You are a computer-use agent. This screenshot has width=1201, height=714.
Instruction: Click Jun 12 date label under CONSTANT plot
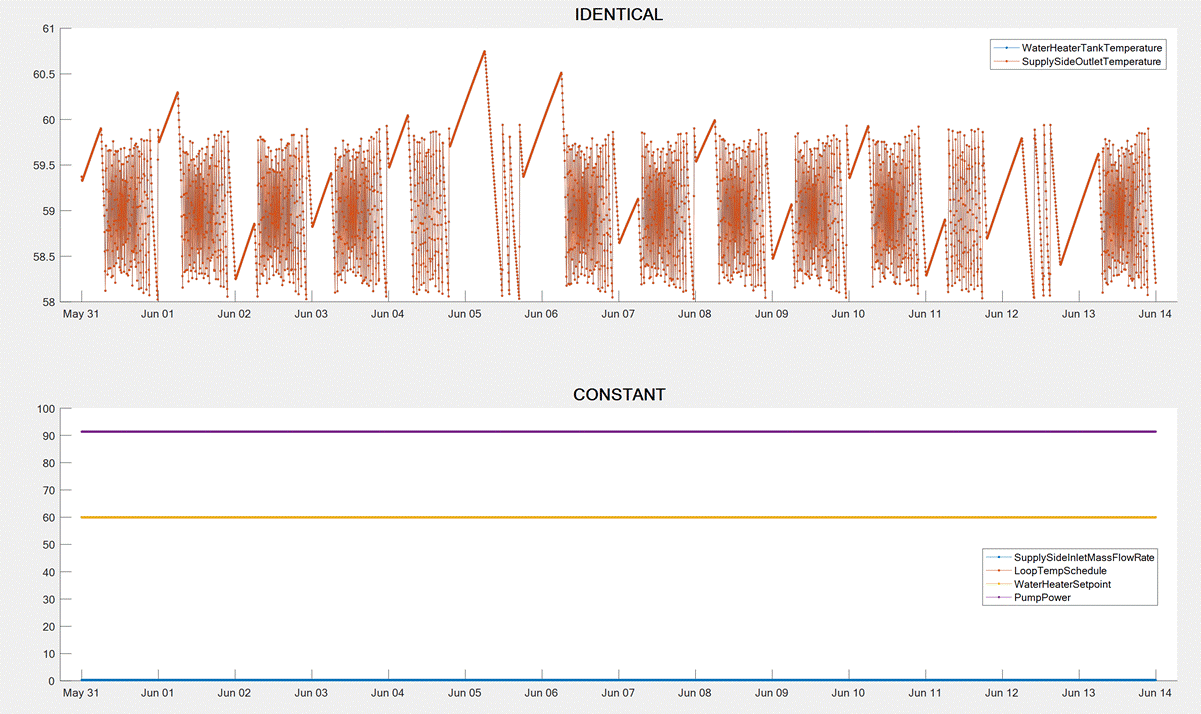(x=1003, y=692)
